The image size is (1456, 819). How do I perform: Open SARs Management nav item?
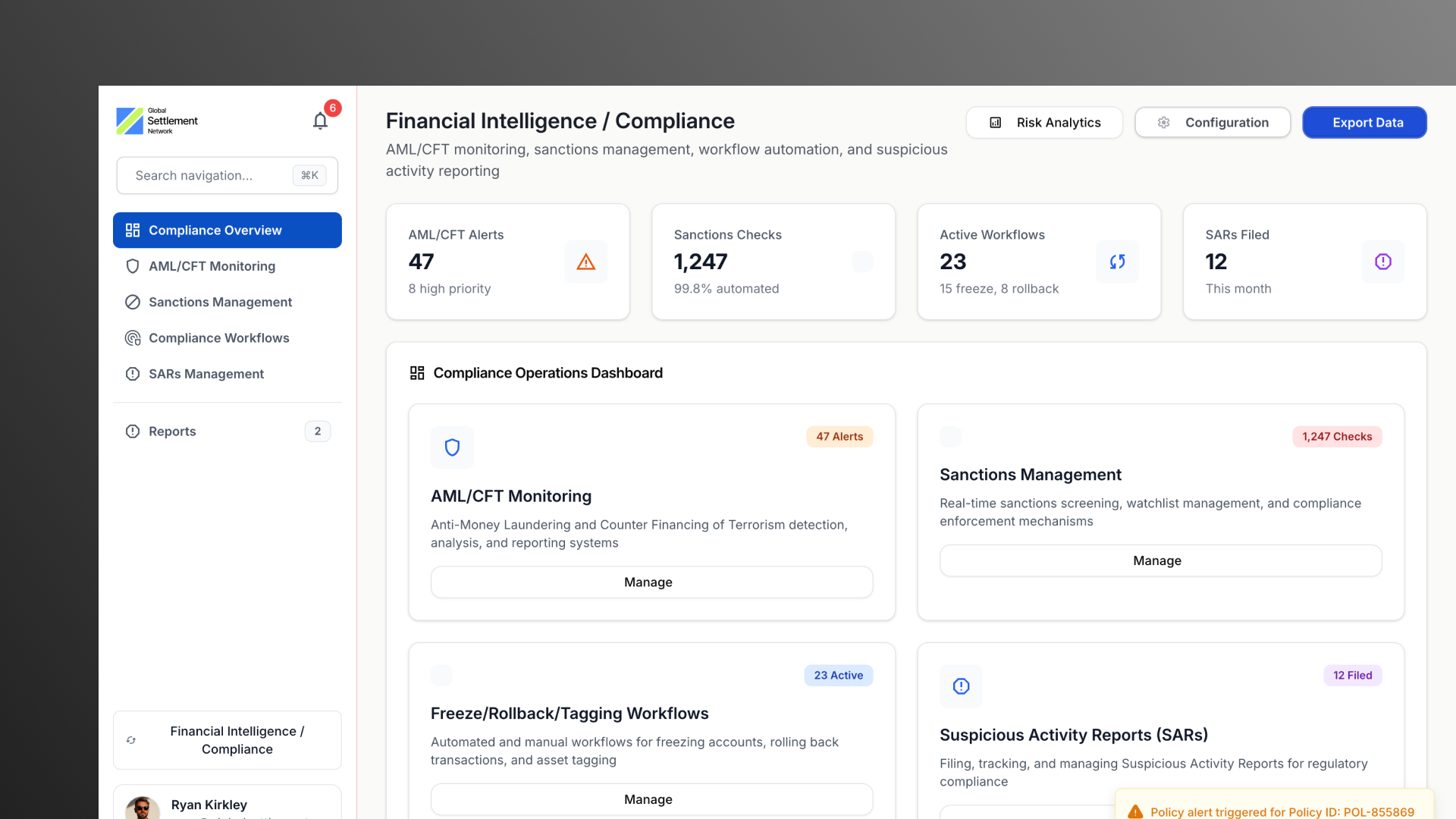click(206, 374)
